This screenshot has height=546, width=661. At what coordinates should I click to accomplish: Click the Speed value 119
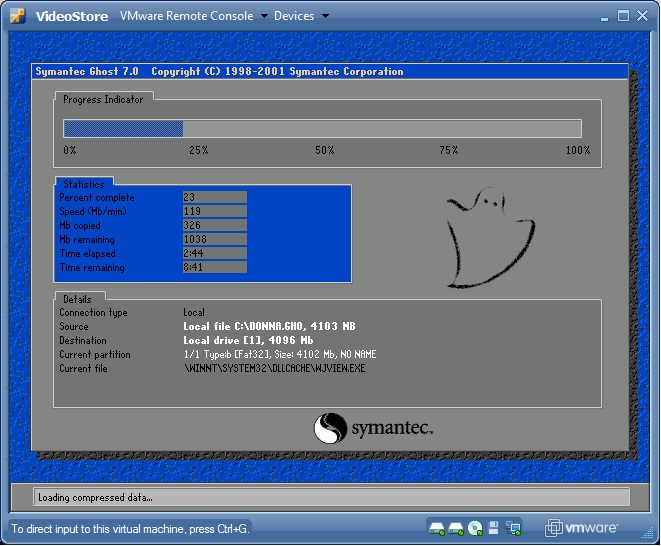pos(215,211)
